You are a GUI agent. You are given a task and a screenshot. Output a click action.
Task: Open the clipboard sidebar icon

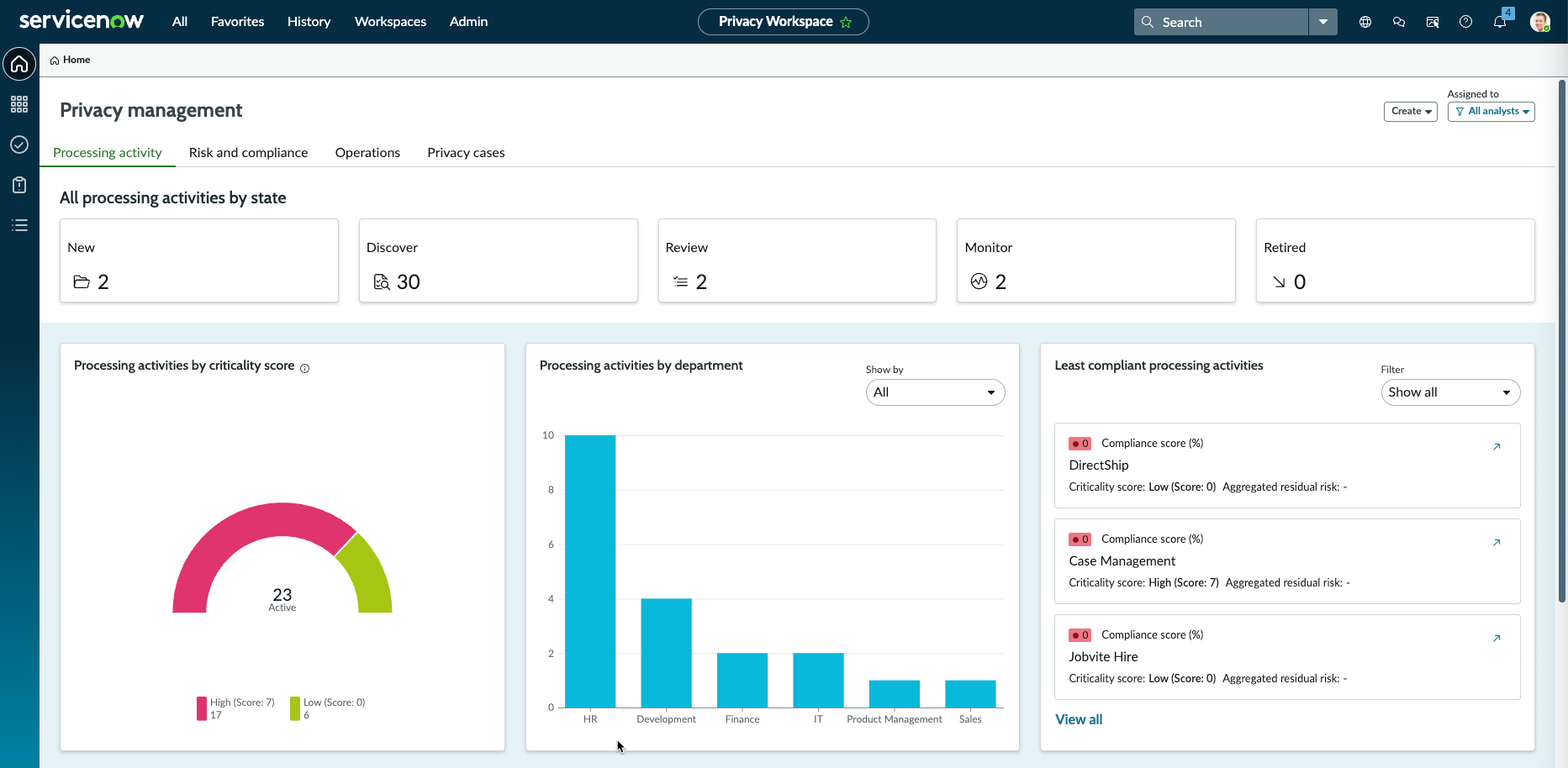[19, 185]
